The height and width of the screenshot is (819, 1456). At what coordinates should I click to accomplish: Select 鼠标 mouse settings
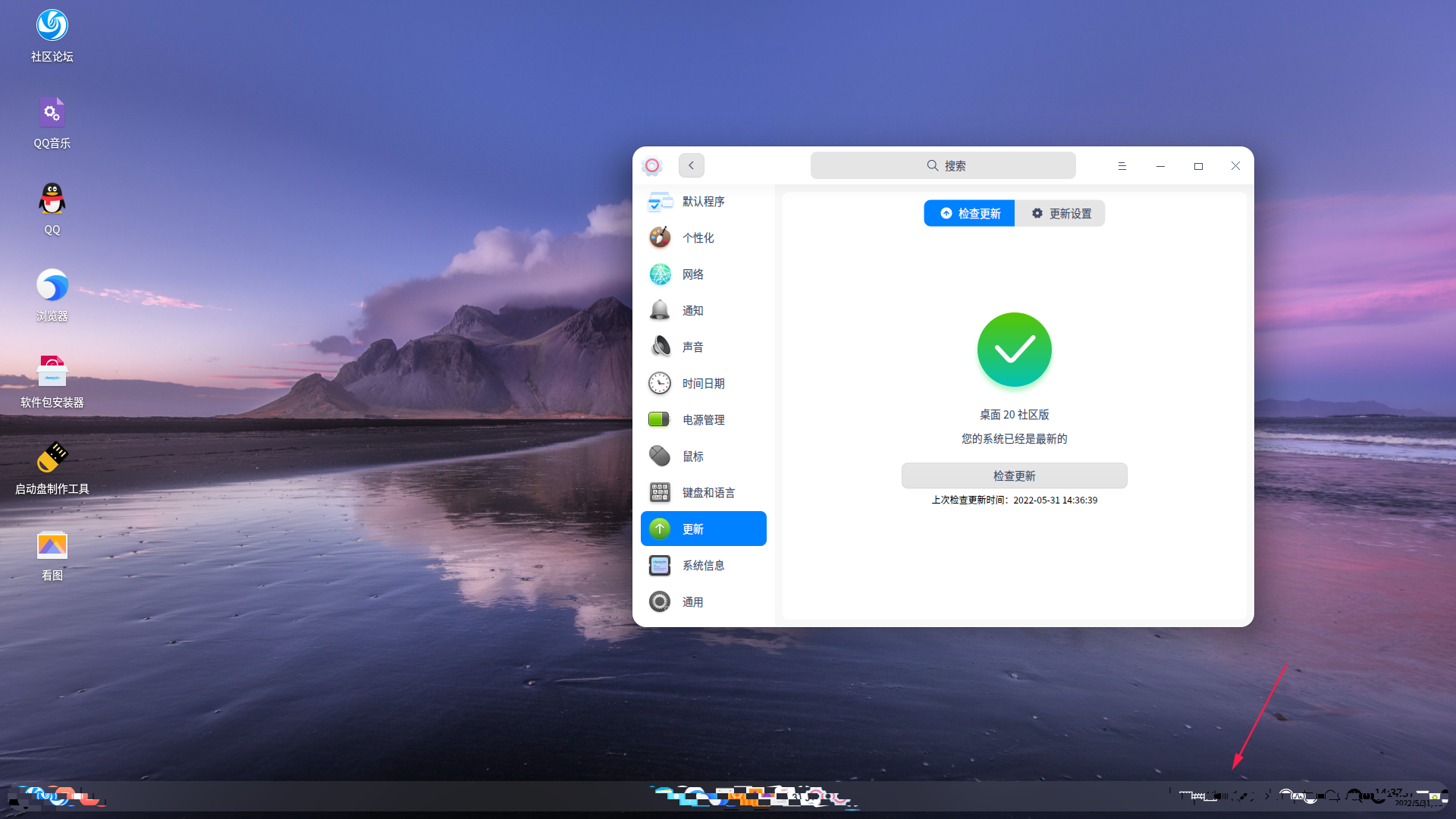692,456
